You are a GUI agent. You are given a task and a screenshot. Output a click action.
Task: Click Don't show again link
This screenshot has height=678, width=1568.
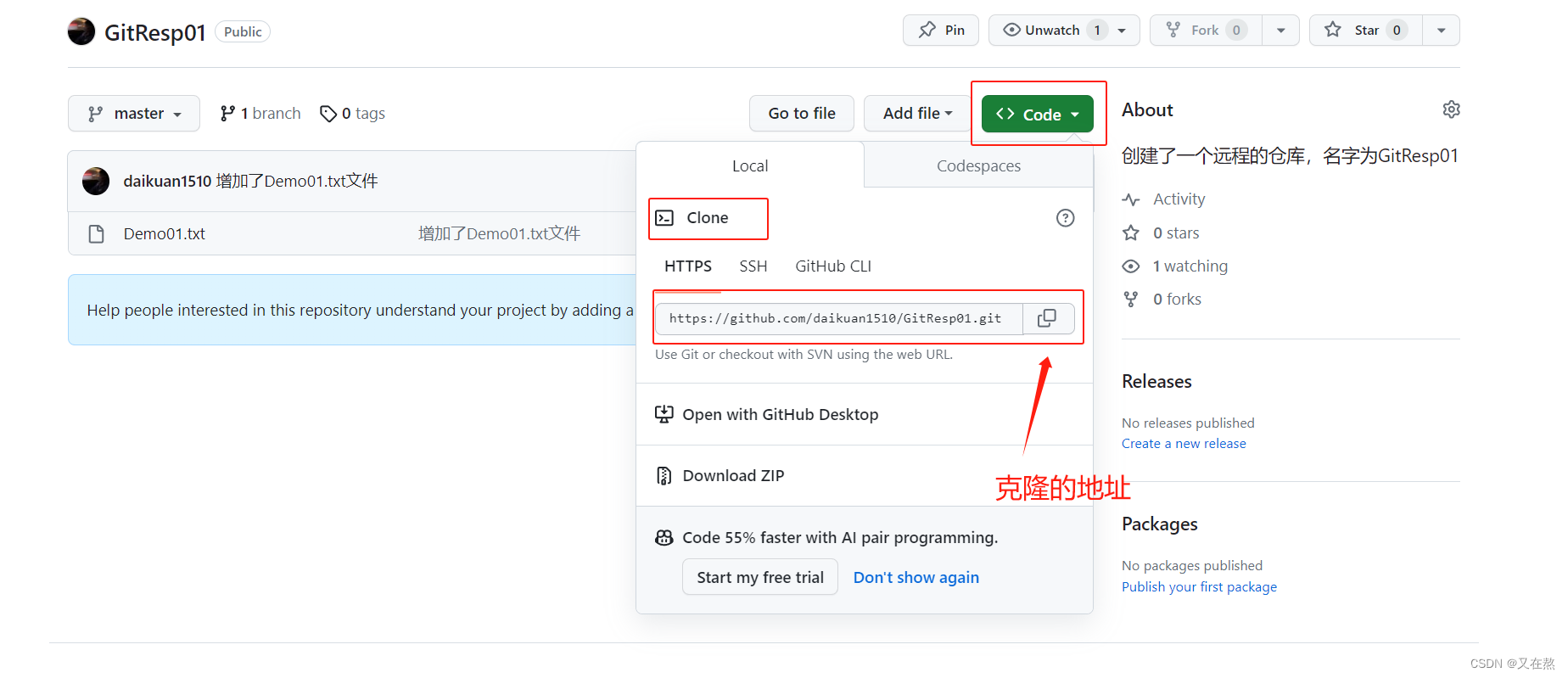pyautogui.click(x=916, y=578)
